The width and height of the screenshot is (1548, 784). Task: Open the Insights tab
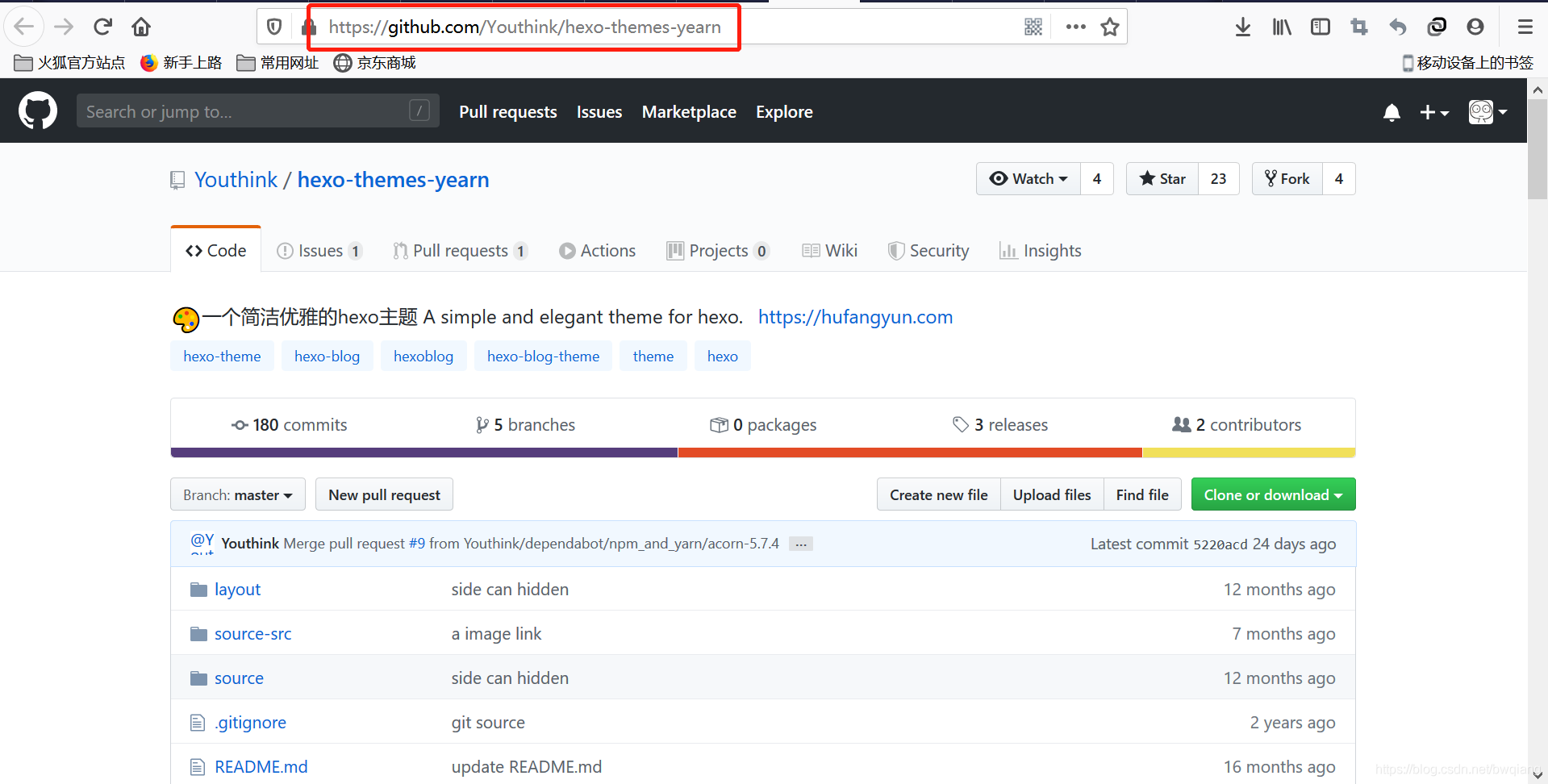1040,251
